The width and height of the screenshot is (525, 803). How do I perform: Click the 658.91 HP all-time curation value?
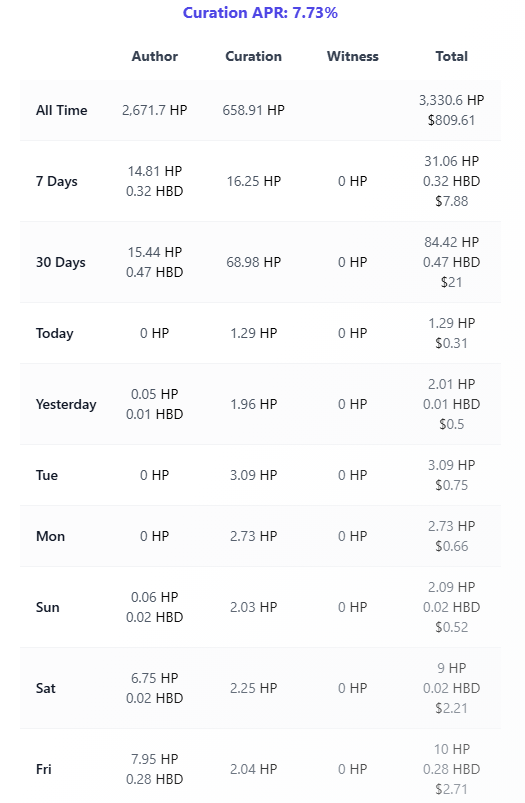click(254, 110)
